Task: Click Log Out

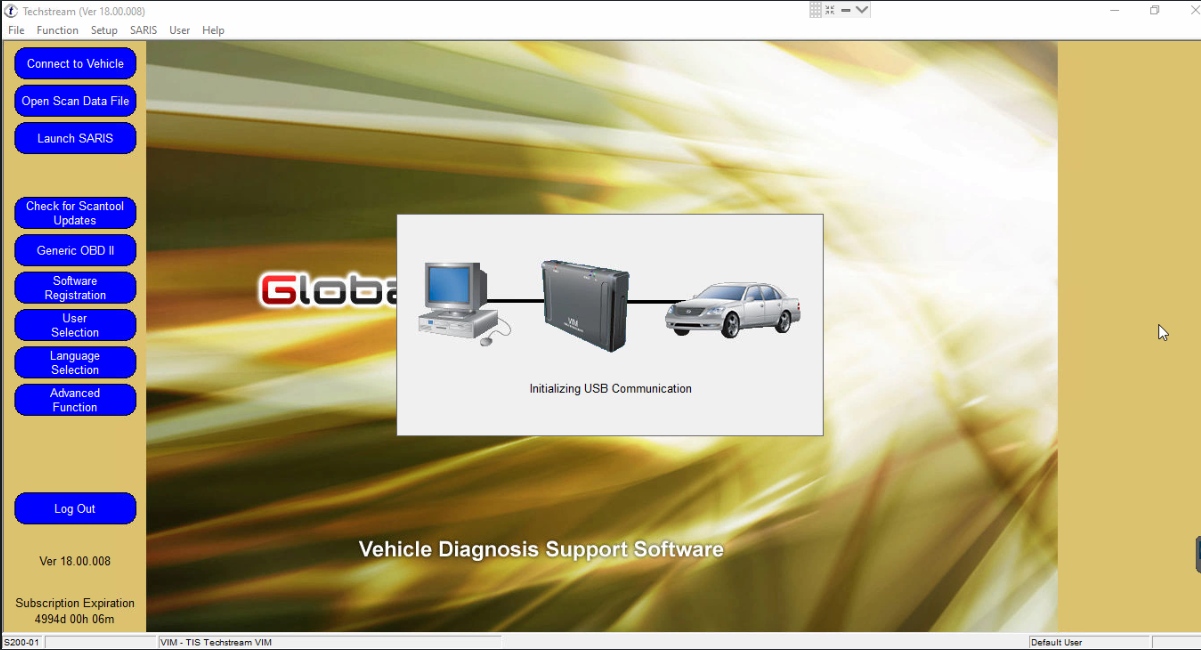Action: tap(75, 508)
